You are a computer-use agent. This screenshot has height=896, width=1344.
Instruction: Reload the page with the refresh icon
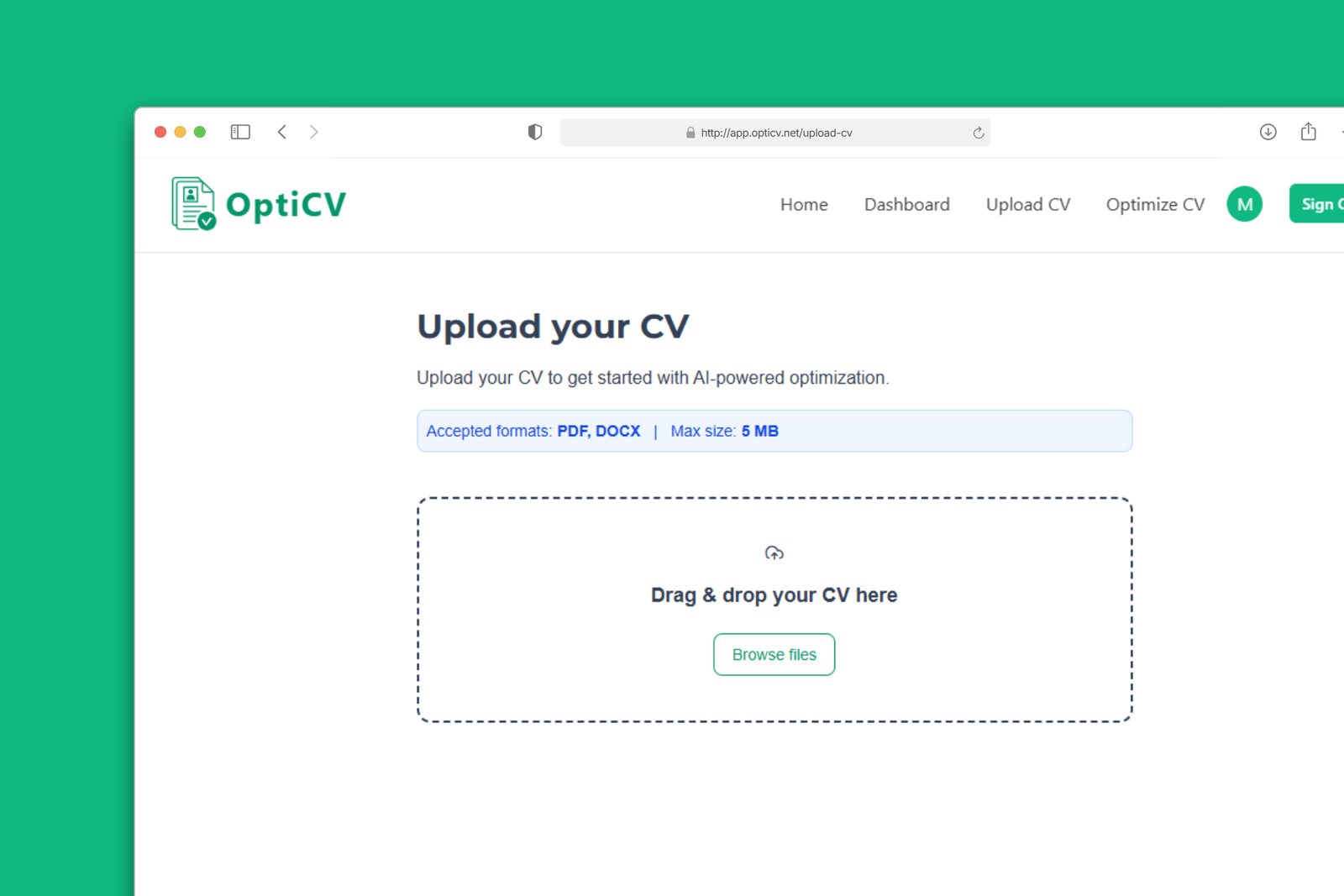tap(978, 133)
